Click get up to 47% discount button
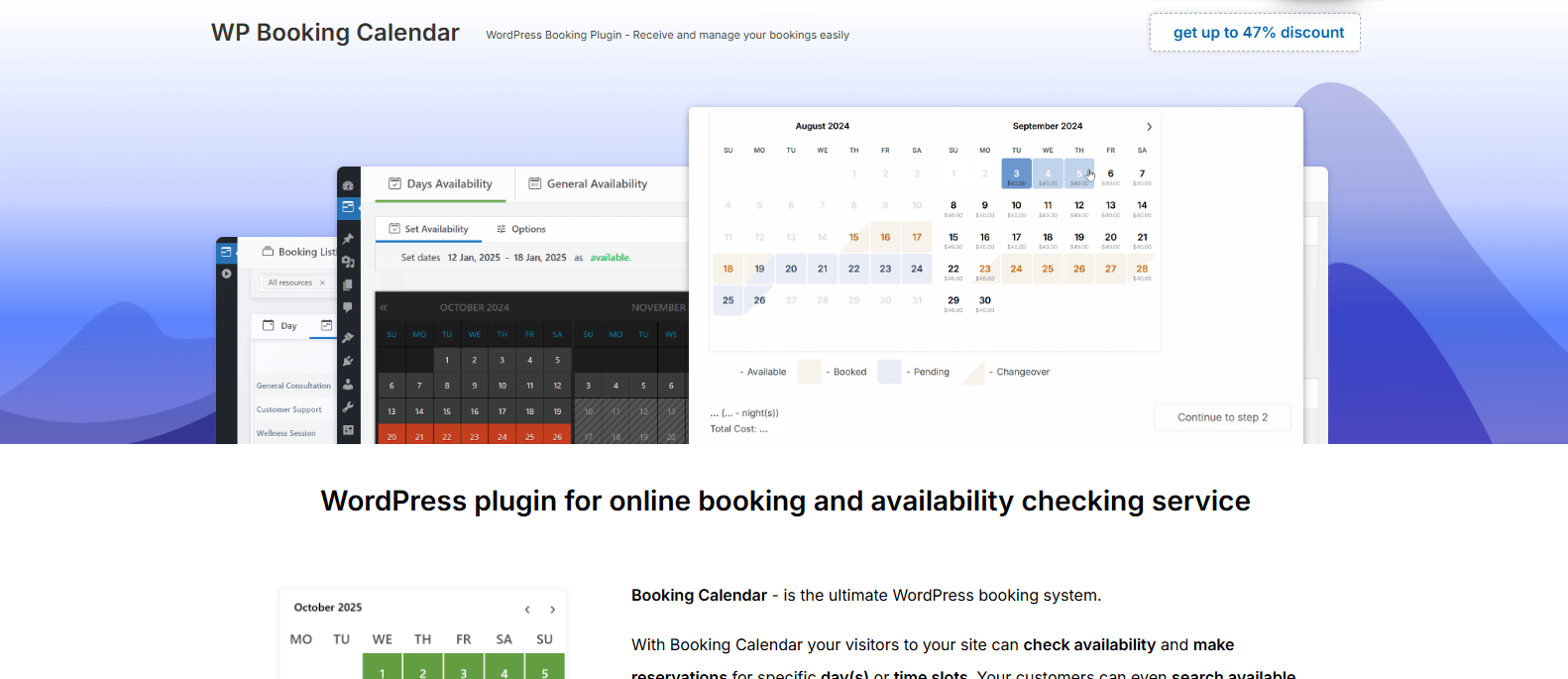The image size is (1568, 679). (1255, 33)
